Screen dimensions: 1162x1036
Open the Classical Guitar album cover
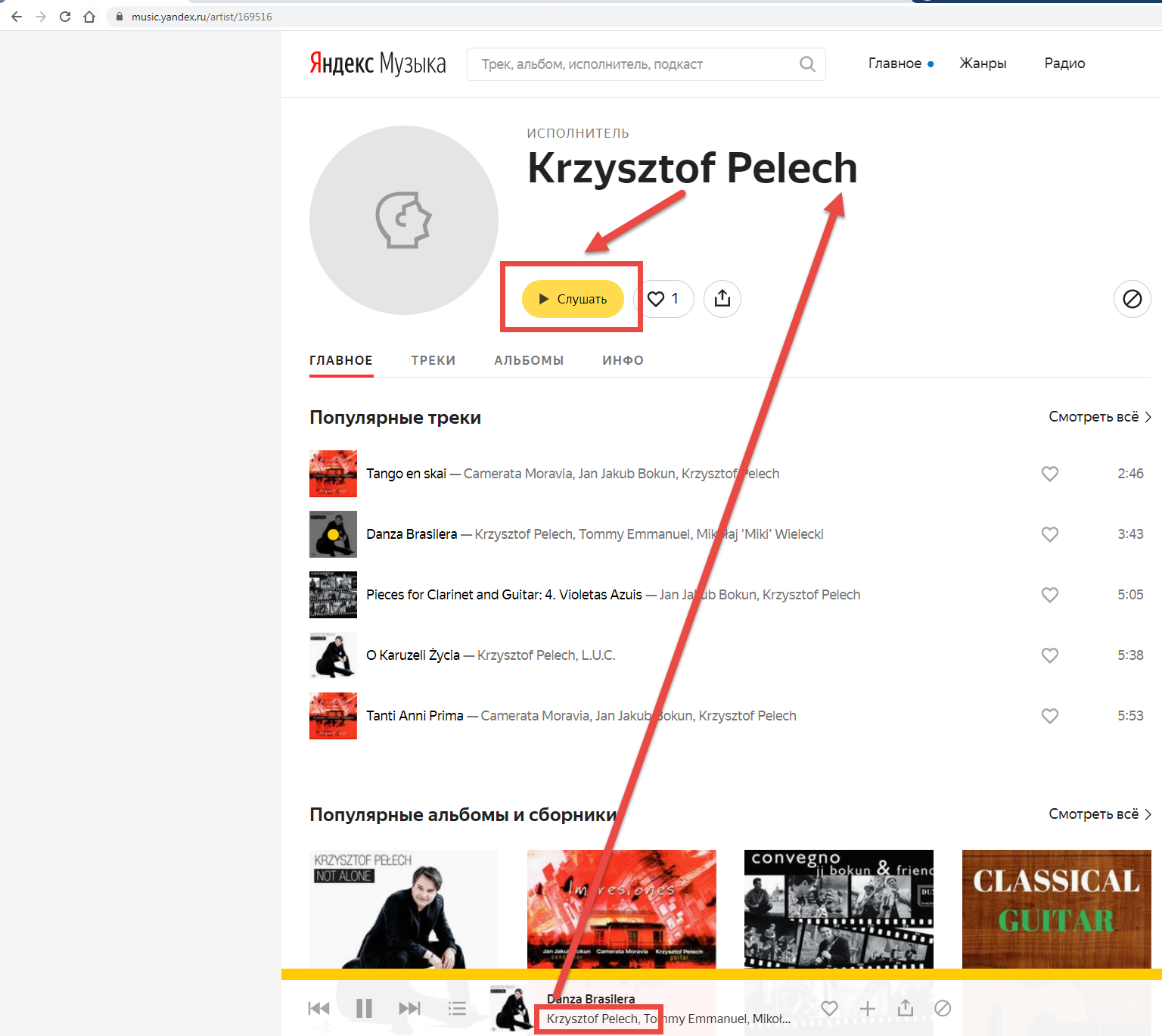pyautogui.click(x=1057, y=909)
